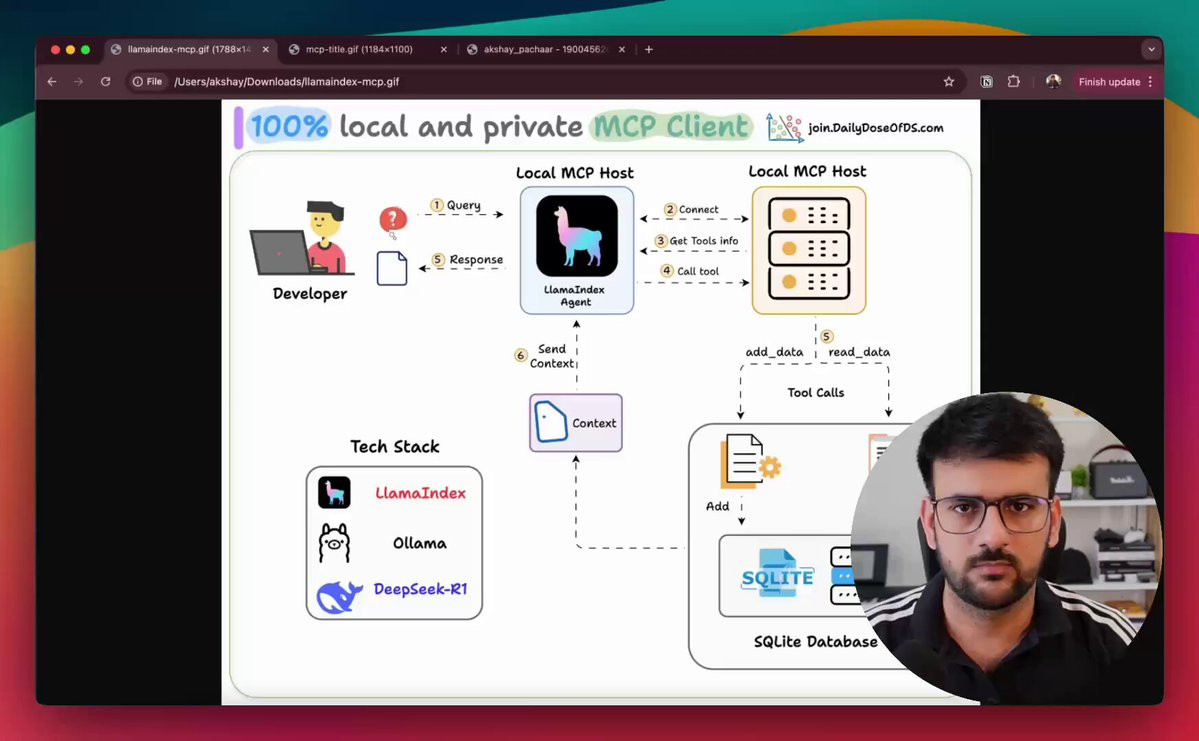Close the llamaindex-mcp.gif tab
This screenshot has height=741, width=1199.
tap(265, 49)
